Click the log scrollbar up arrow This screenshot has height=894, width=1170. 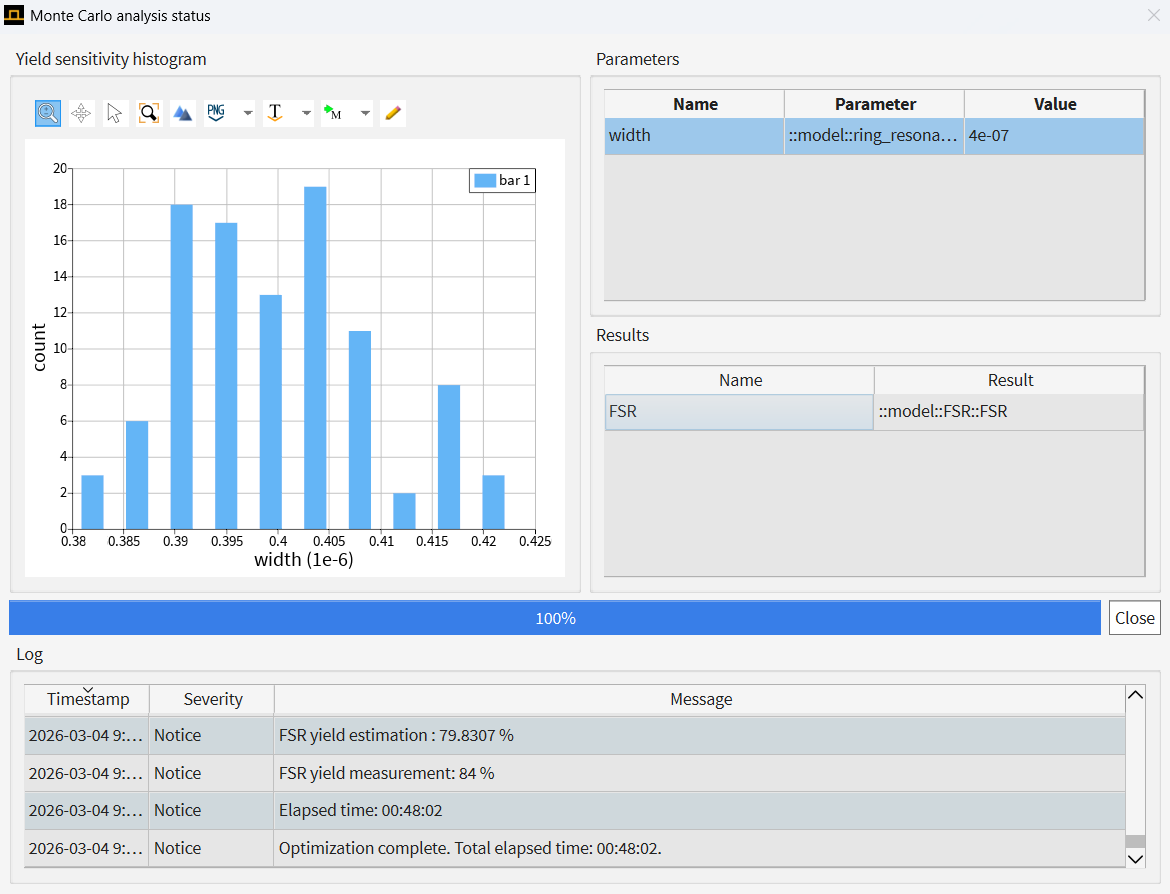point(1136,695)
